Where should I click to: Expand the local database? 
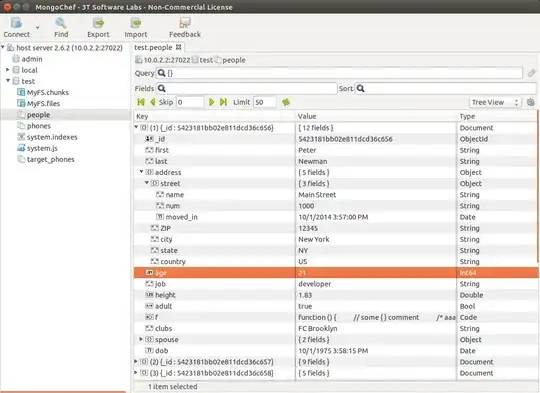8,70
